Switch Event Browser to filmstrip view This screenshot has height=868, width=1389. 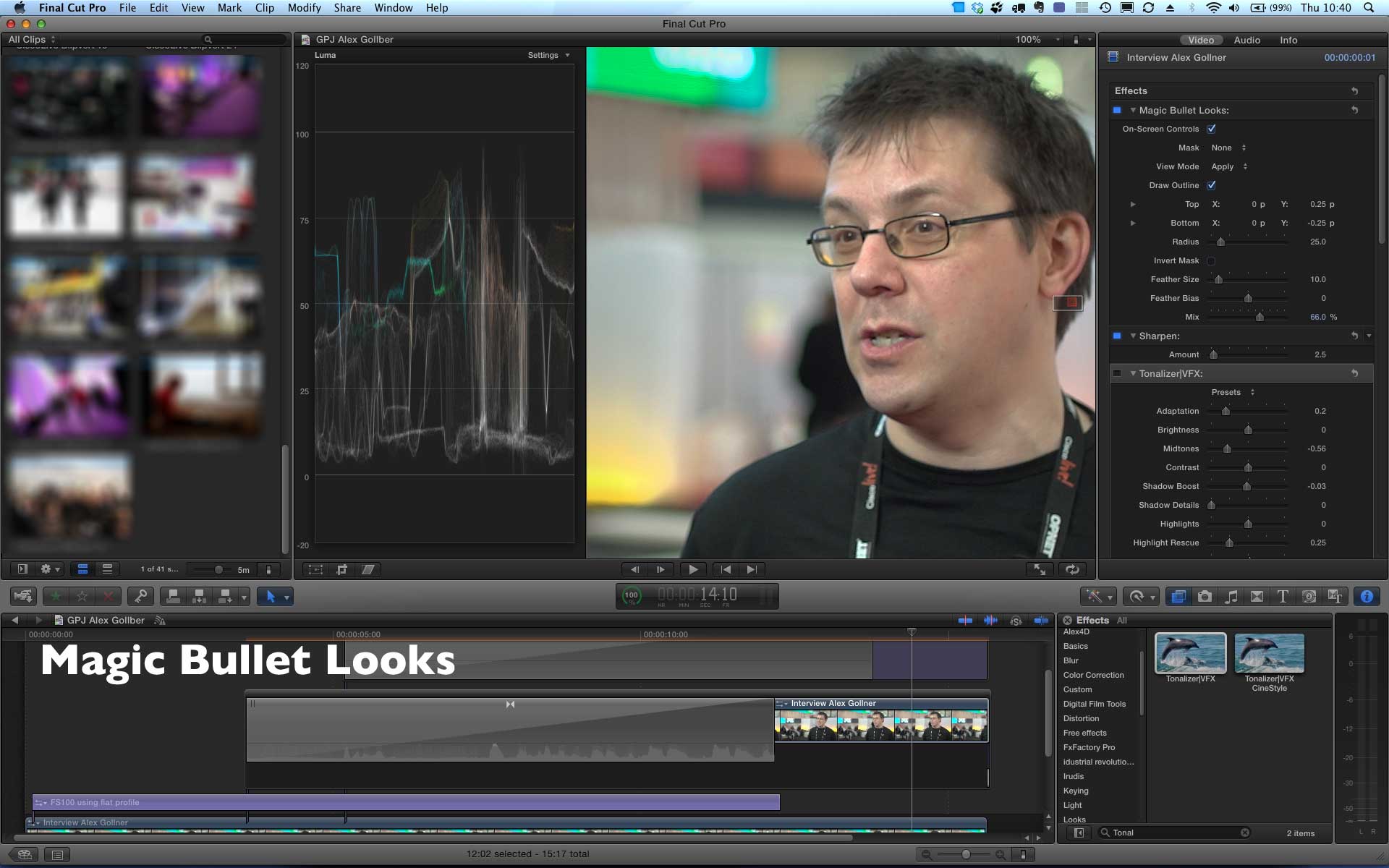tap(83, 569)
